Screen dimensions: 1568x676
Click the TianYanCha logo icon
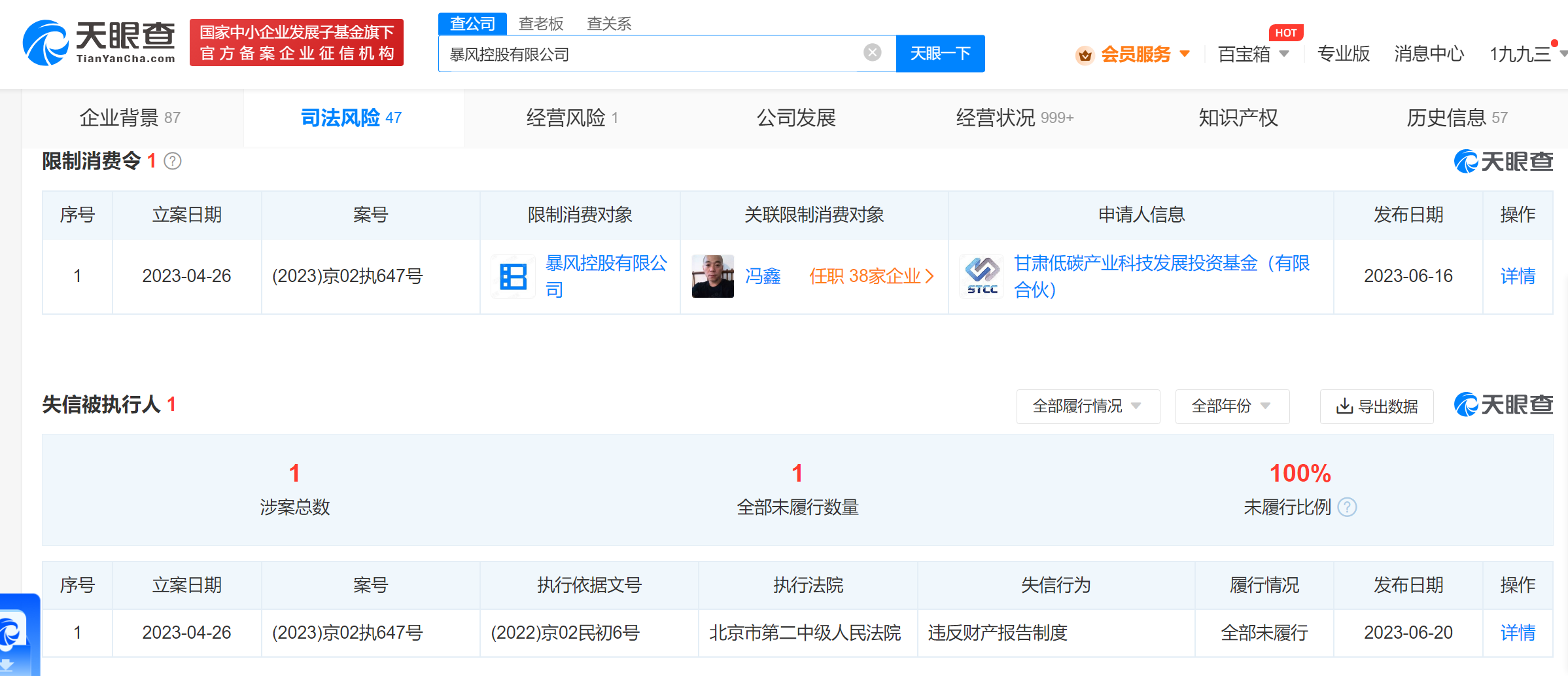46,43
